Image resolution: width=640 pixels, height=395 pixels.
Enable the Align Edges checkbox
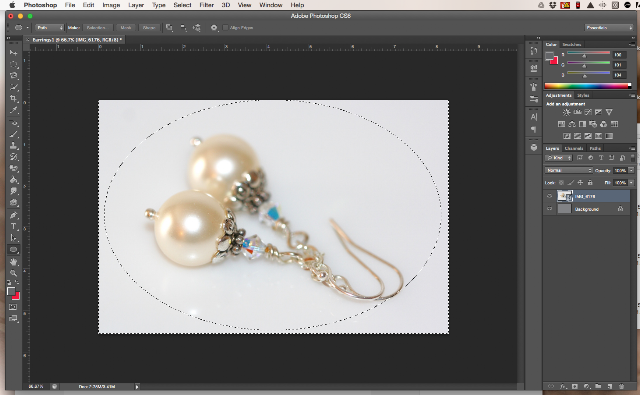pyautogui.click(x=225, y=28)
